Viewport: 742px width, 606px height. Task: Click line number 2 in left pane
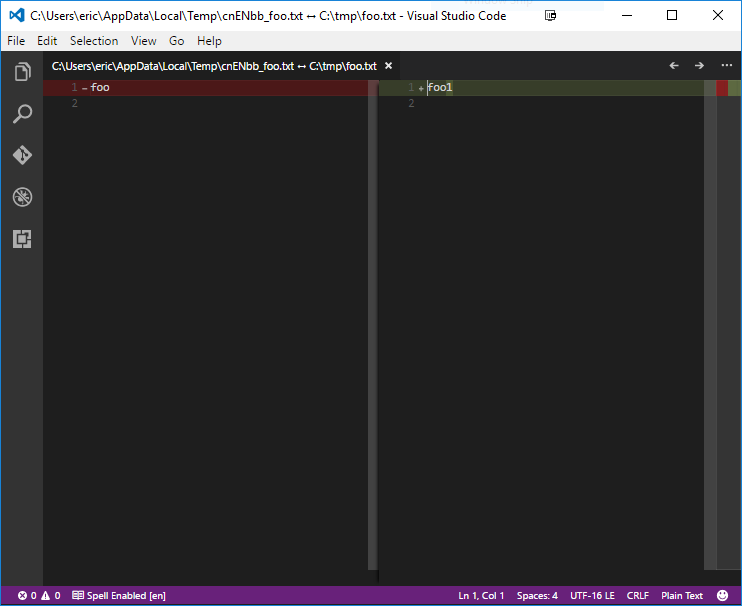(74, 103)
